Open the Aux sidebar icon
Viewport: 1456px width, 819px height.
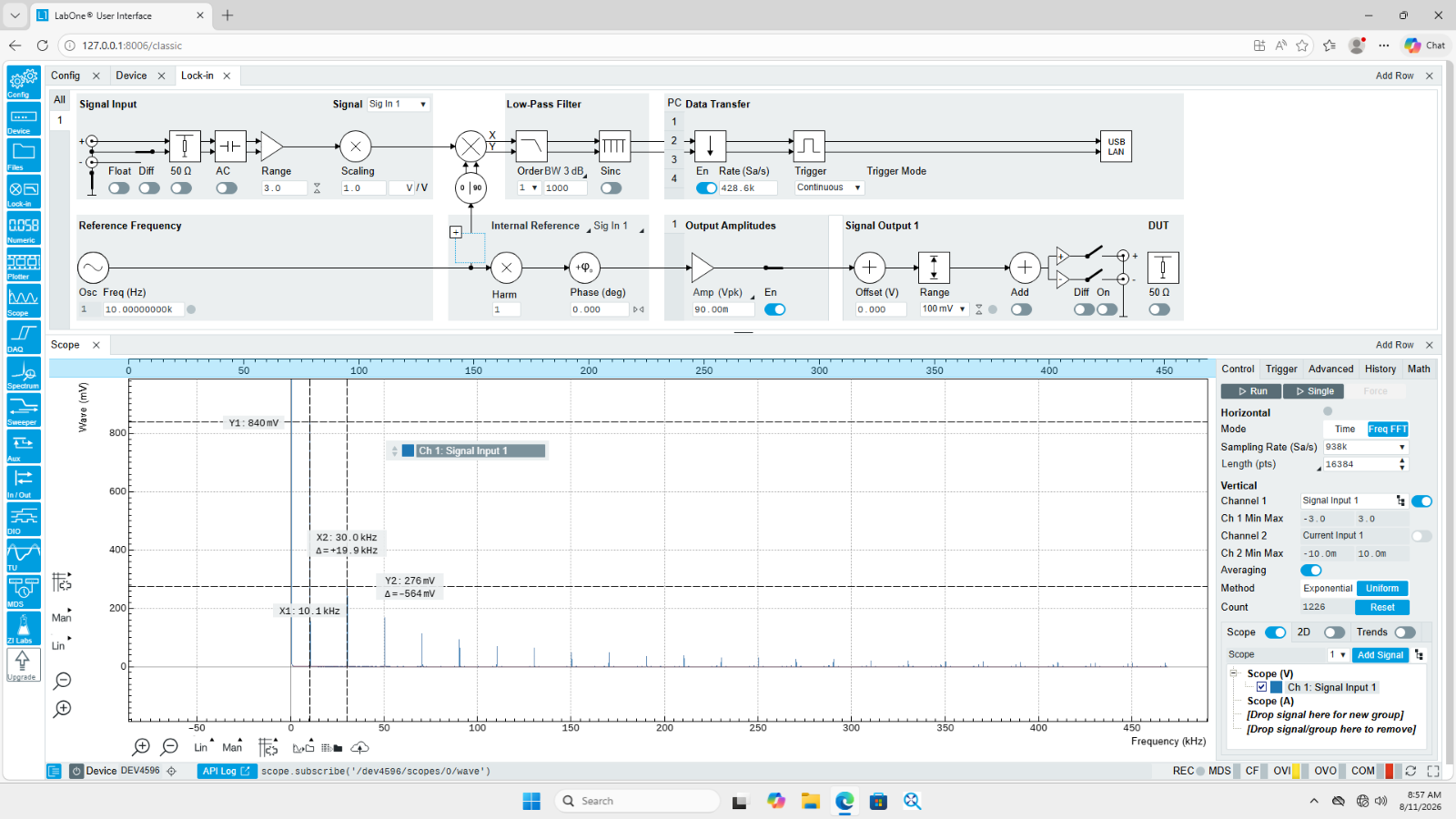(23, 447)
